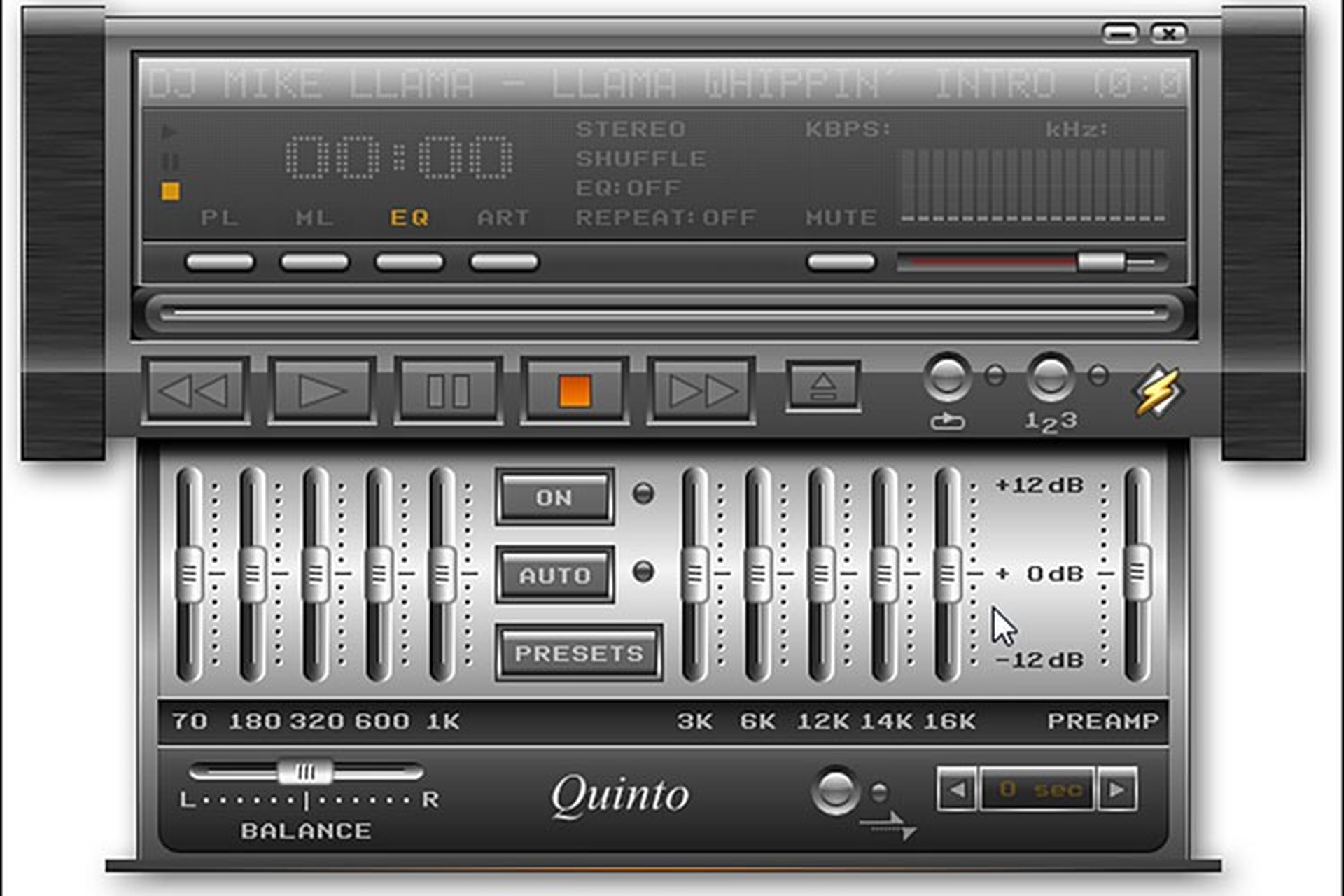Click the volume slider handle
This screenshot has height=896, width=1344.
click(1100, 262)
